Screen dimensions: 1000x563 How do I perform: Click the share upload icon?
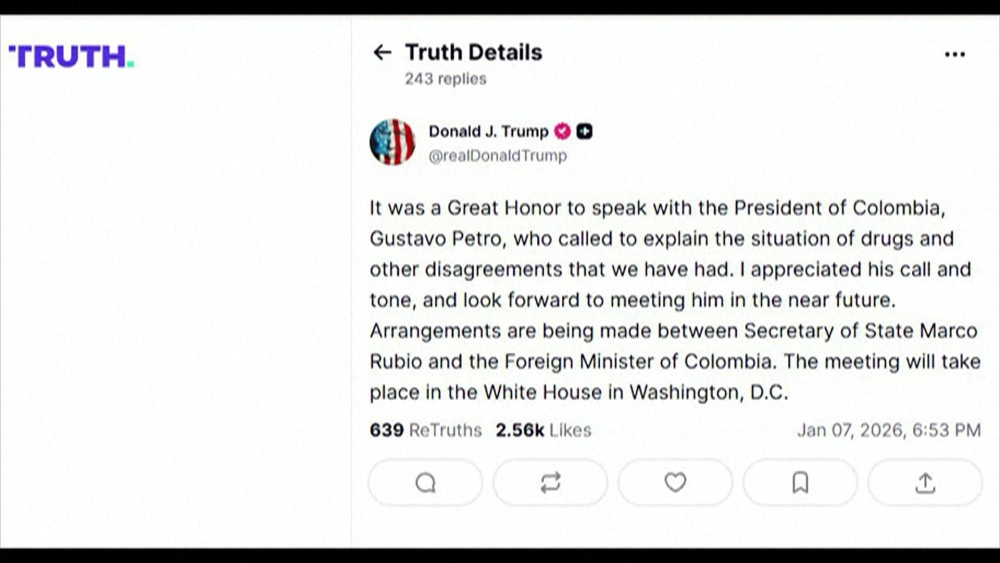coord(925,483)
